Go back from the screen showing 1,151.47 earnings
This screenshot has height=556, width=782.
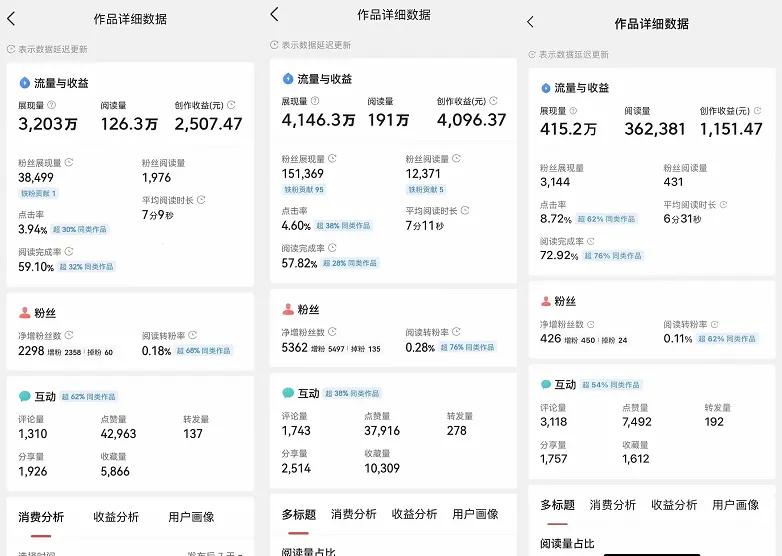(530, 22)
